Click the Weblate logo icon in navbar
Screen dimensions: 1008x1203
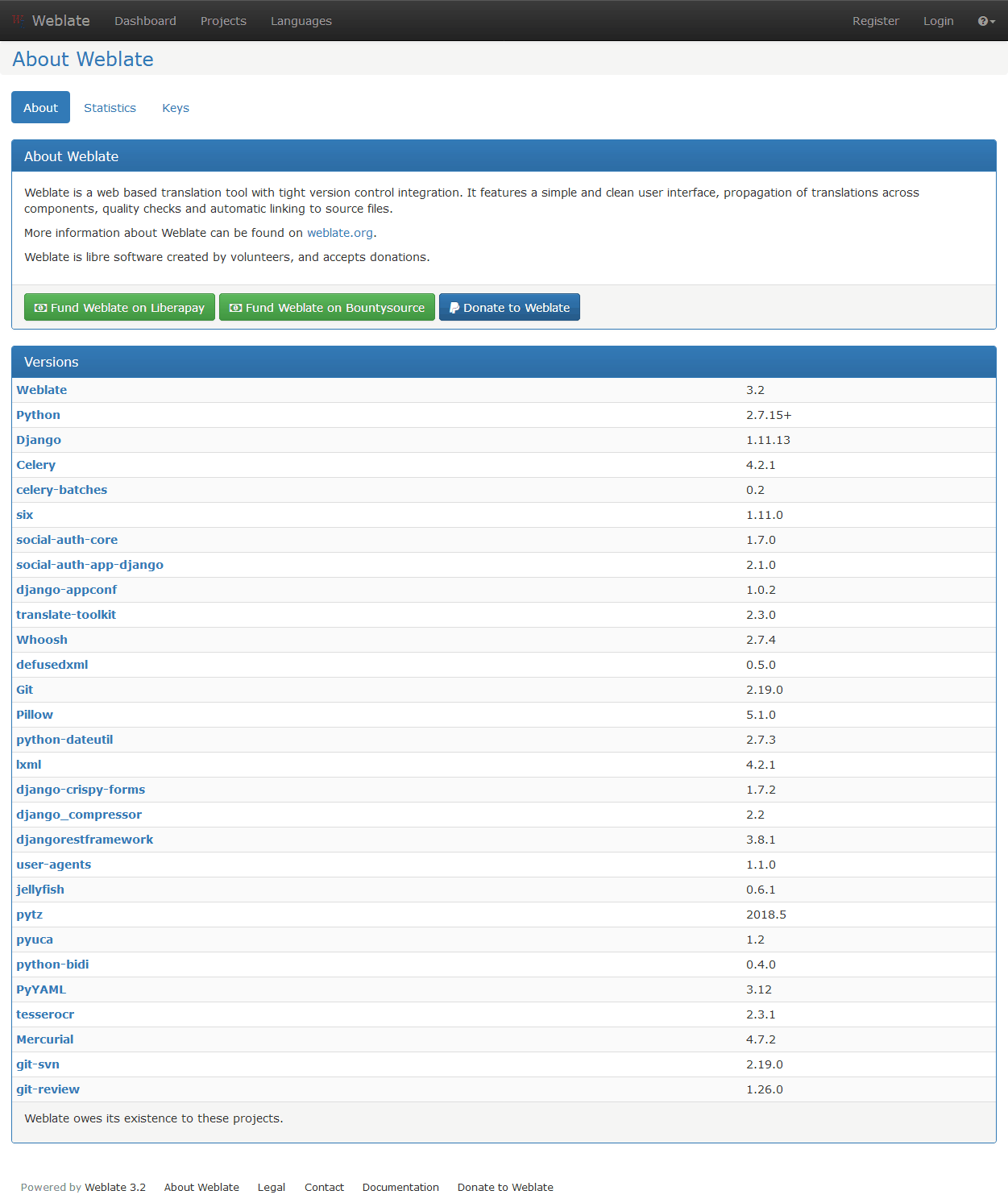point(19,20)
